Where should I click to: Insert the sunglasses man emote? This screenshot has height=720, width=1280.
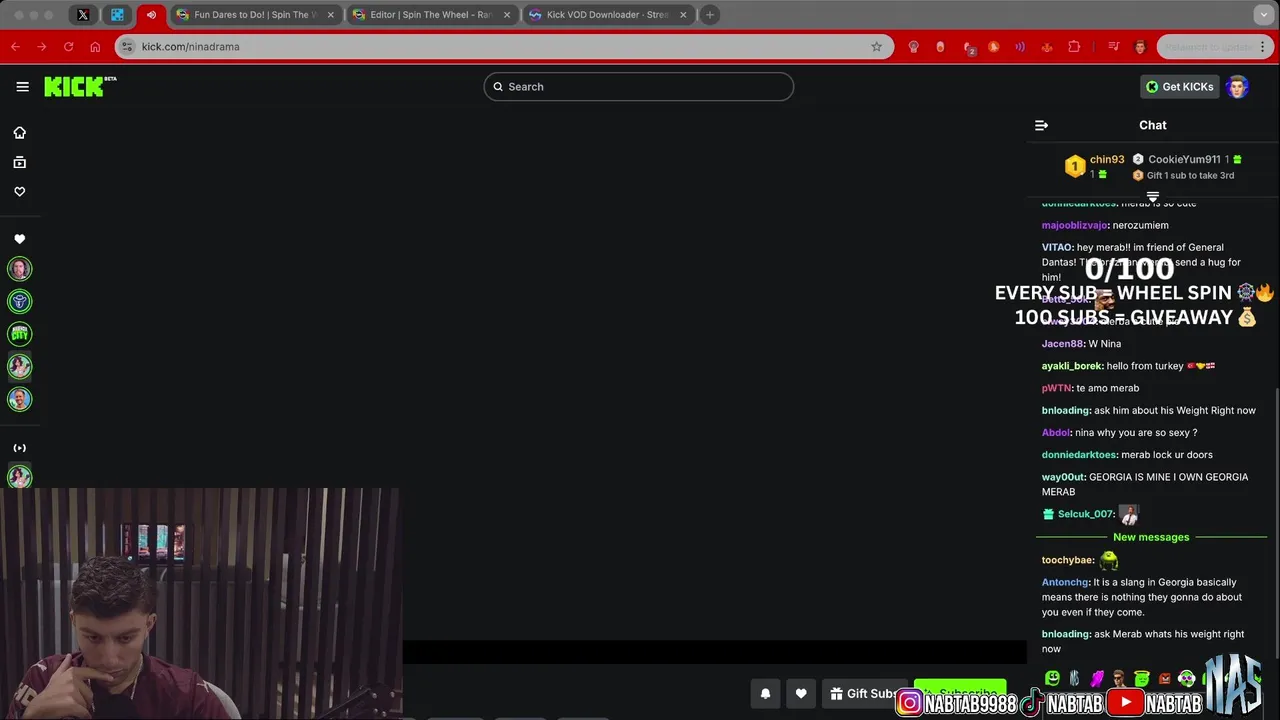tap(1119, 679)
